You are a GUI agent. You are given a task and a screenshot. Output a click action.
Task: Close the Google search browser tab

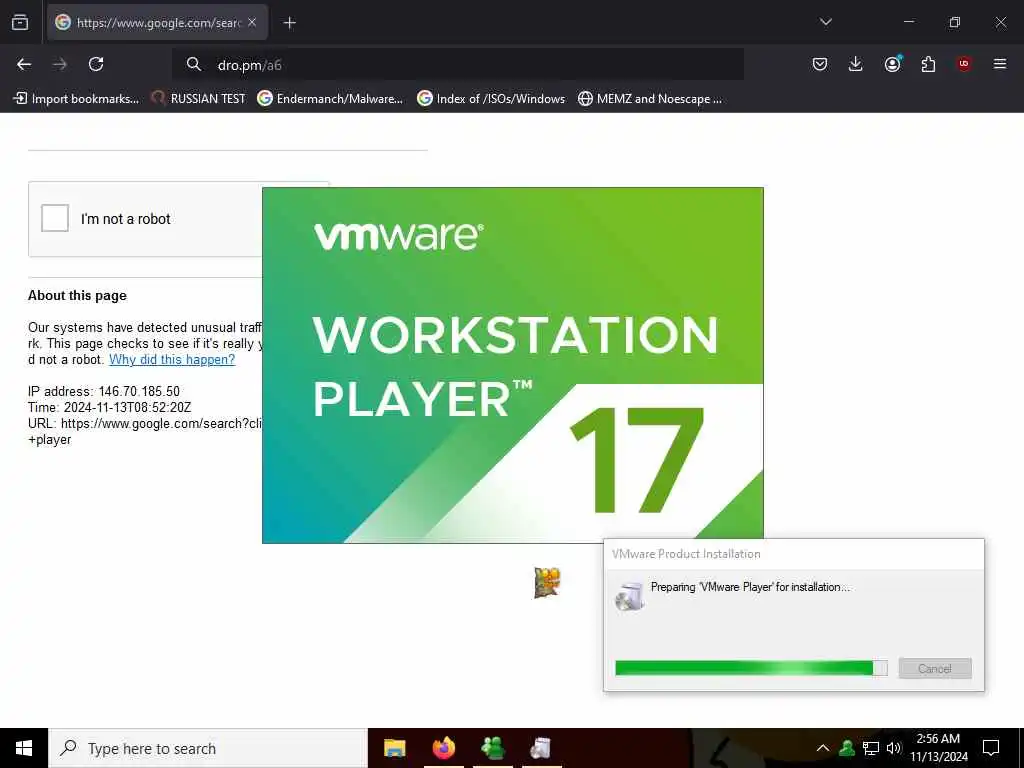point(251,22)
